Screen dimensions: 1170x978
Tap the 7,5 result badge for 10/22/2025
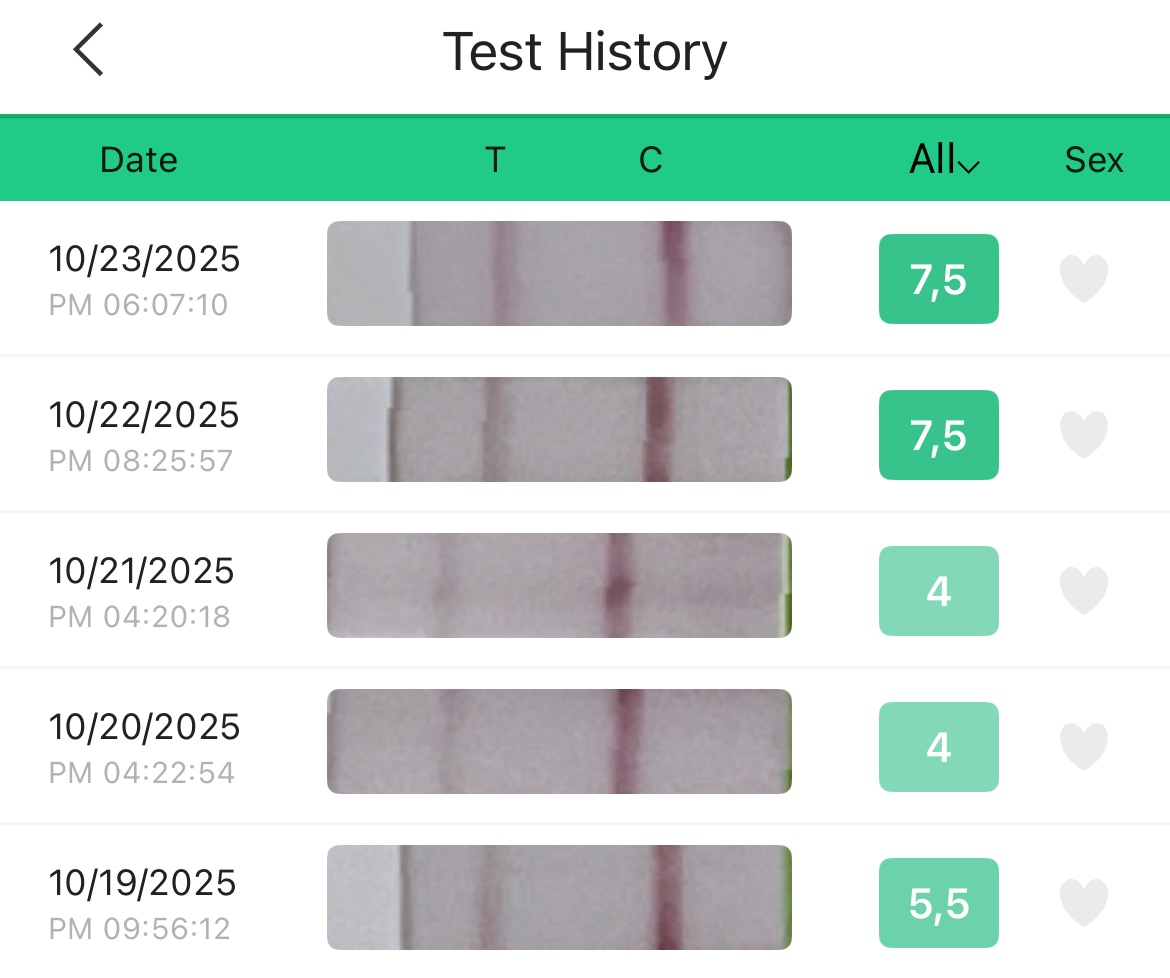pos(938,435)
